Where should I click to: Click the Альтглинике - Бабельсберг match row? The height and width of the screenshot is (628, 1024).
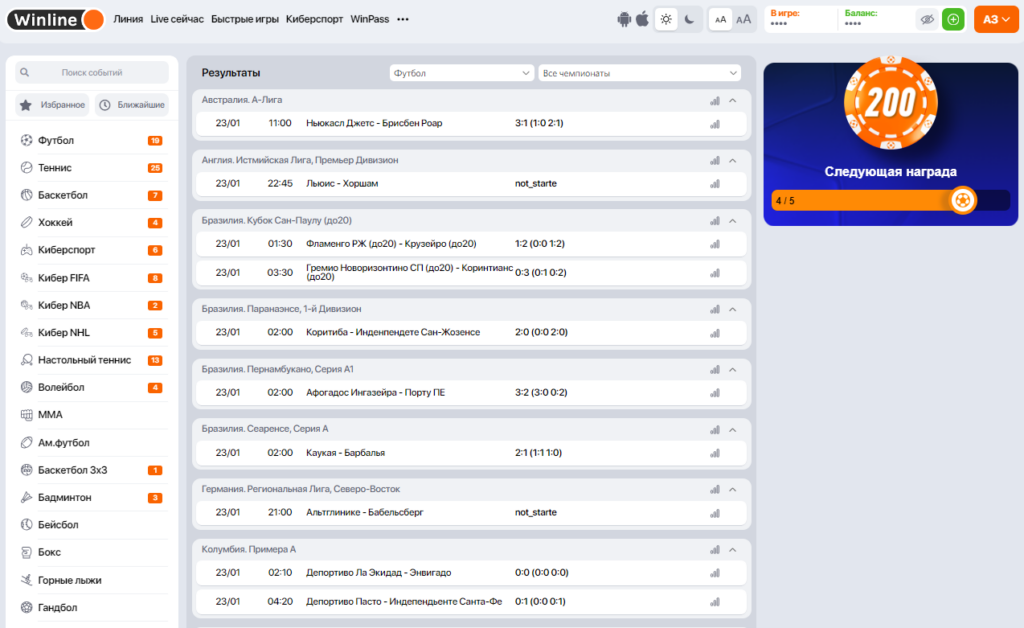coord(471,512)
